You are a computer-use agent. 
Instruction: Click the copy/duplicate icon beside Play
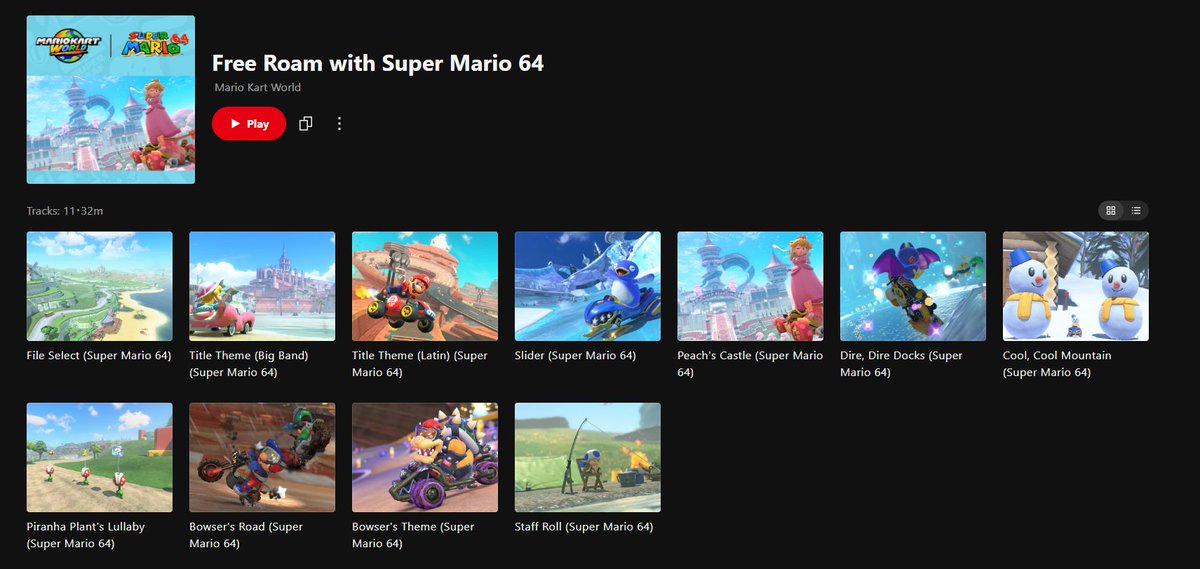(x=306, y=124)
